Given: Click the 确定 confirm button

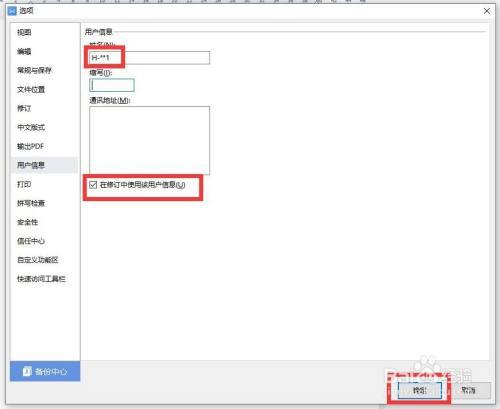Looking at the screenshot, I should point(420,390).
